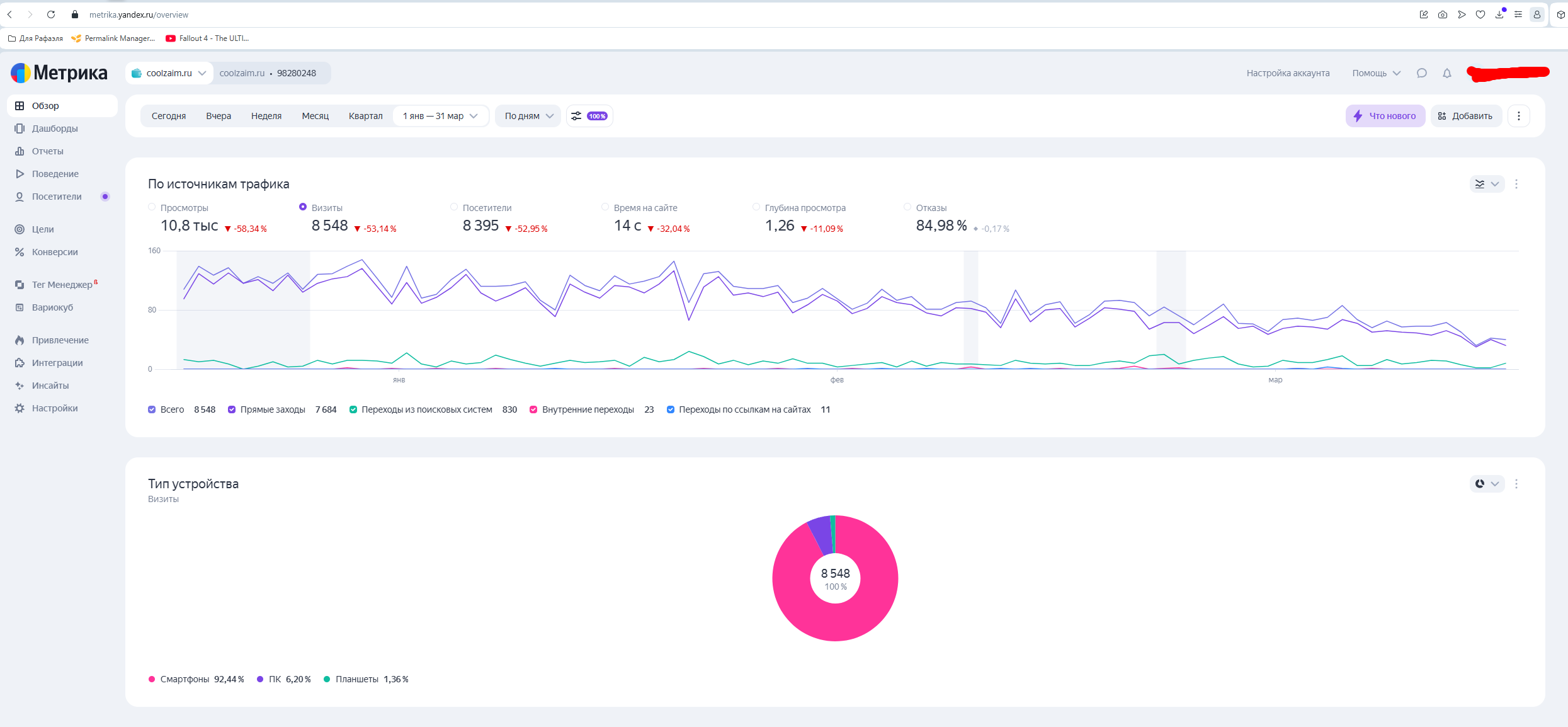Click the notifications bell icon

click(x=1446, y=73)
